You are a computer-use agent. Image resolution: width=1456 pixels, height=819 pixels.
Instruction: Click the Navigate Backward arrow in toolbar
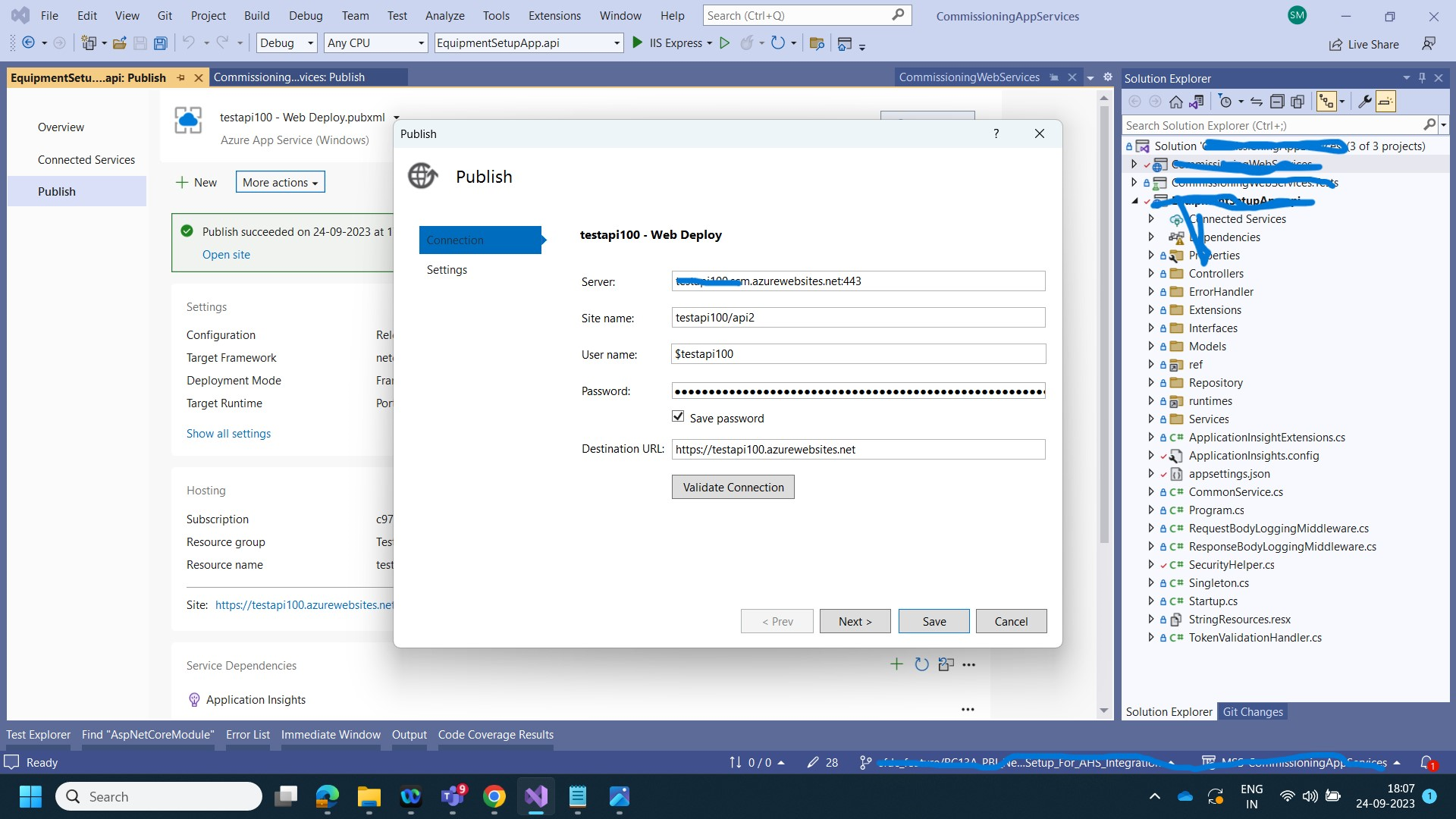click(x=28, y=43)
